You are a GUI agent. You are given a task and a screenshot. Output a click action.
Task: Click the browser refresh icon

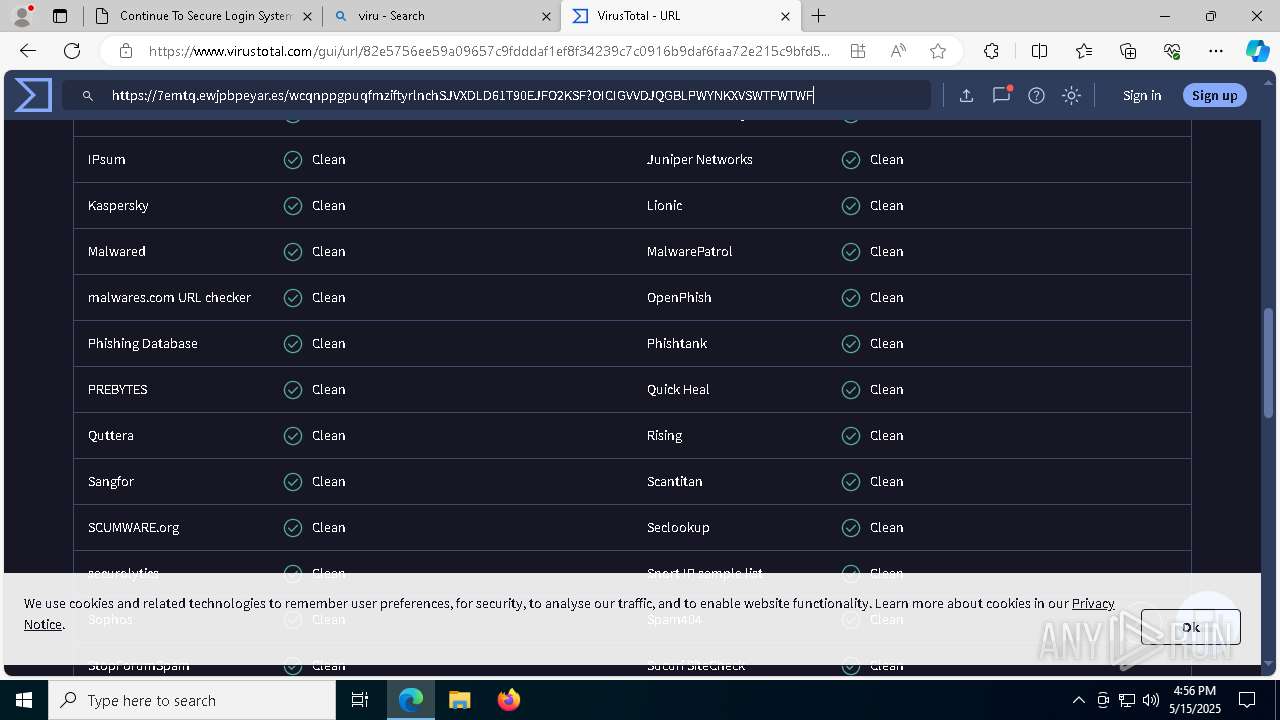click(x=72, y=51)
